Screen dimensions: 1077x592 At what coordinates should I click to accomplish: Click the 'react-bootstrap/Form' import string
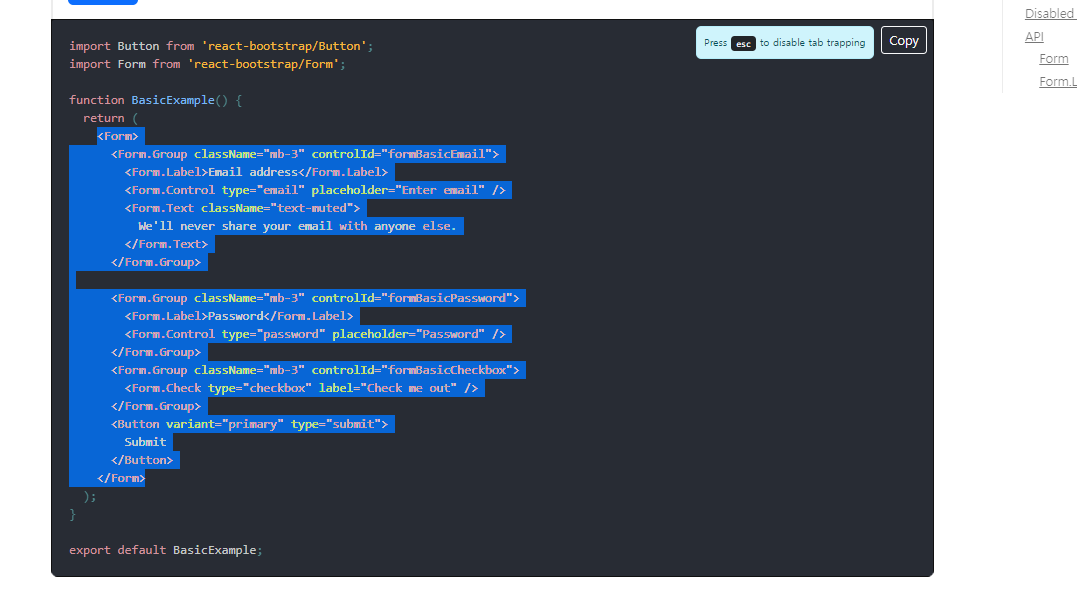[x=263, y=64]
